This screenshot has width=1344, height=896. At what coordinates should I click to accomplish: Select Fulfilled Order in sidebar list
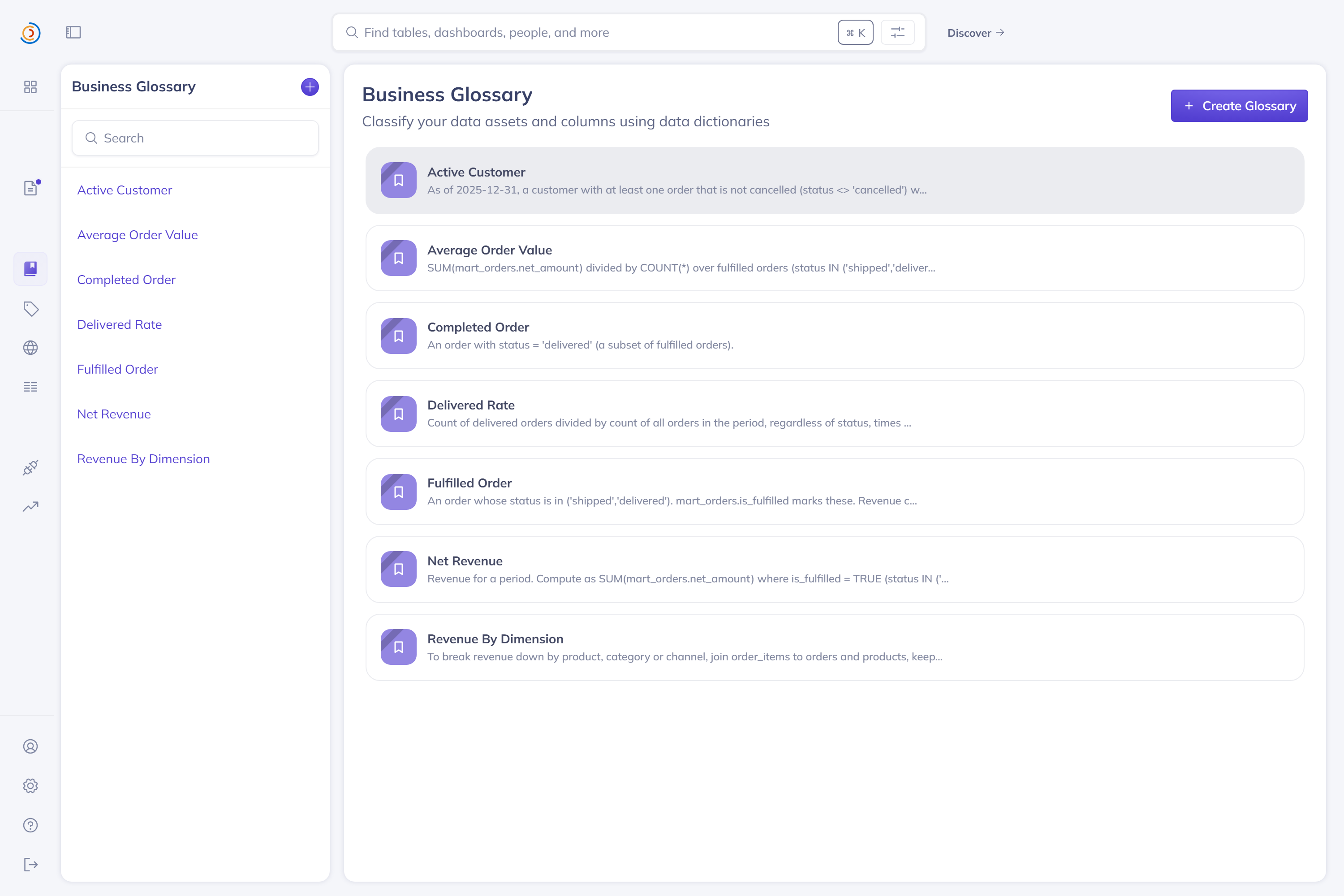tap(118, 369)
